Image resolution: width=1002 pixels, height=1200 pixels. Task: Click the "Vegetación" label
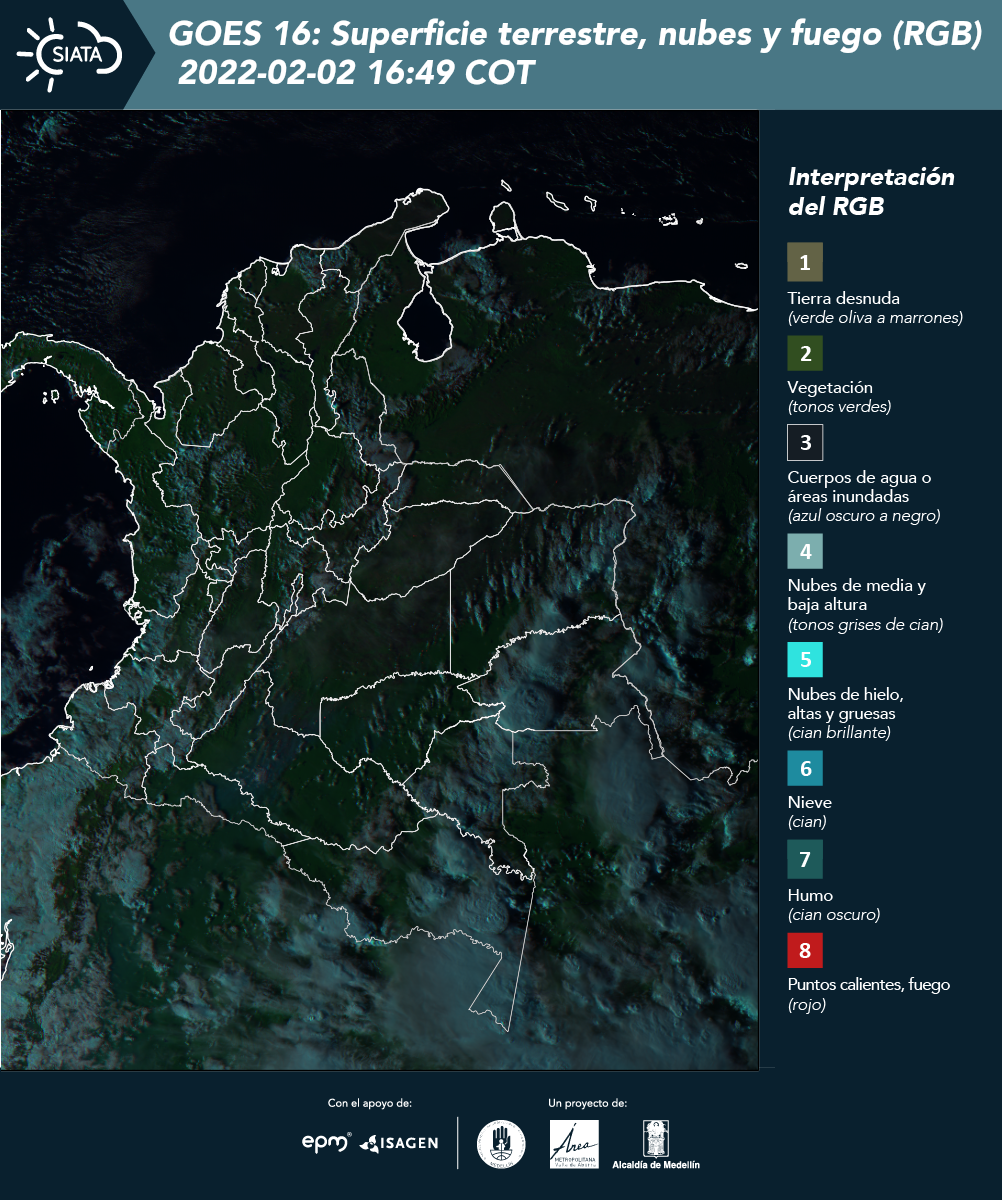pos(830,388)
